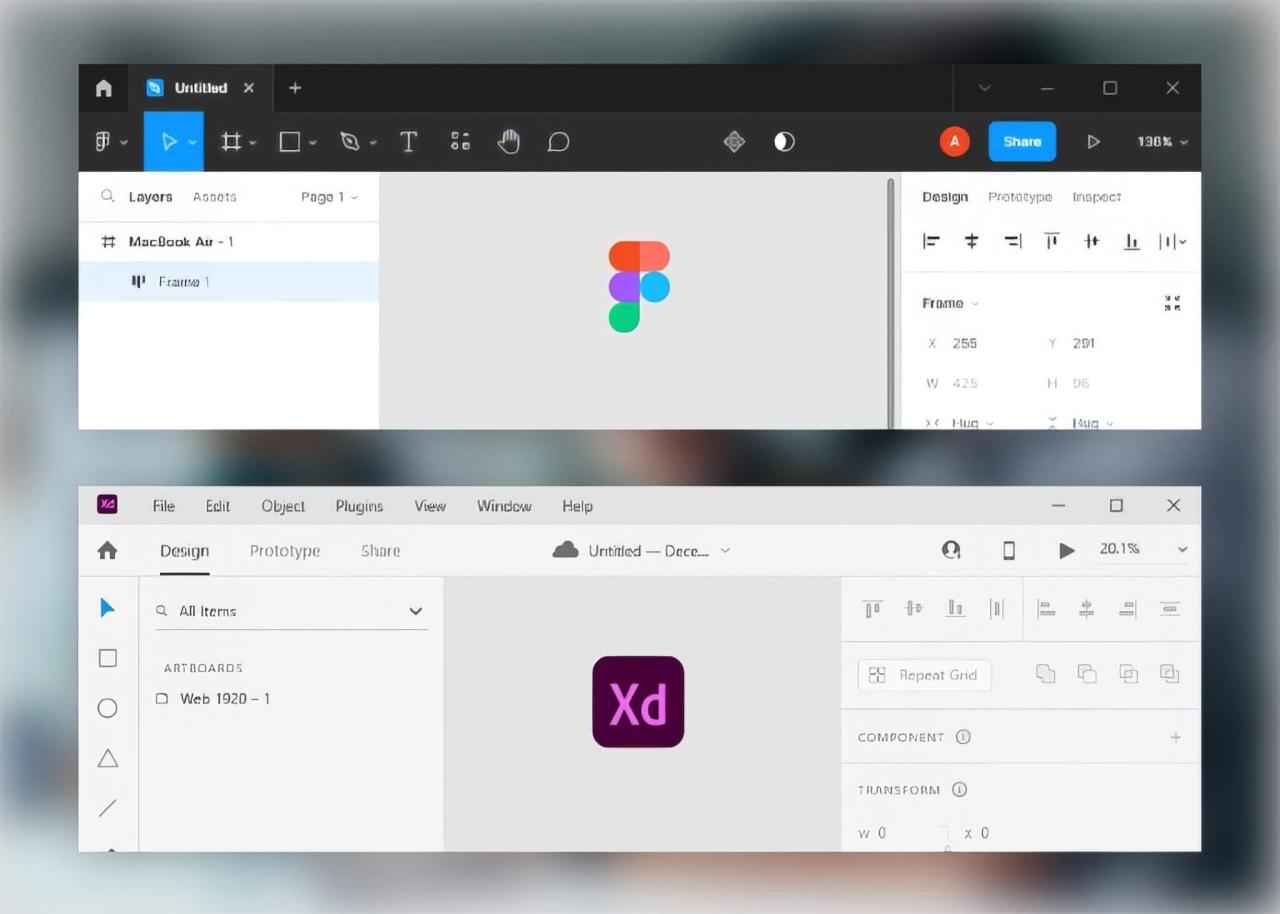
Task: Select the XD Ellipse tool
Action: pos(108,708)
